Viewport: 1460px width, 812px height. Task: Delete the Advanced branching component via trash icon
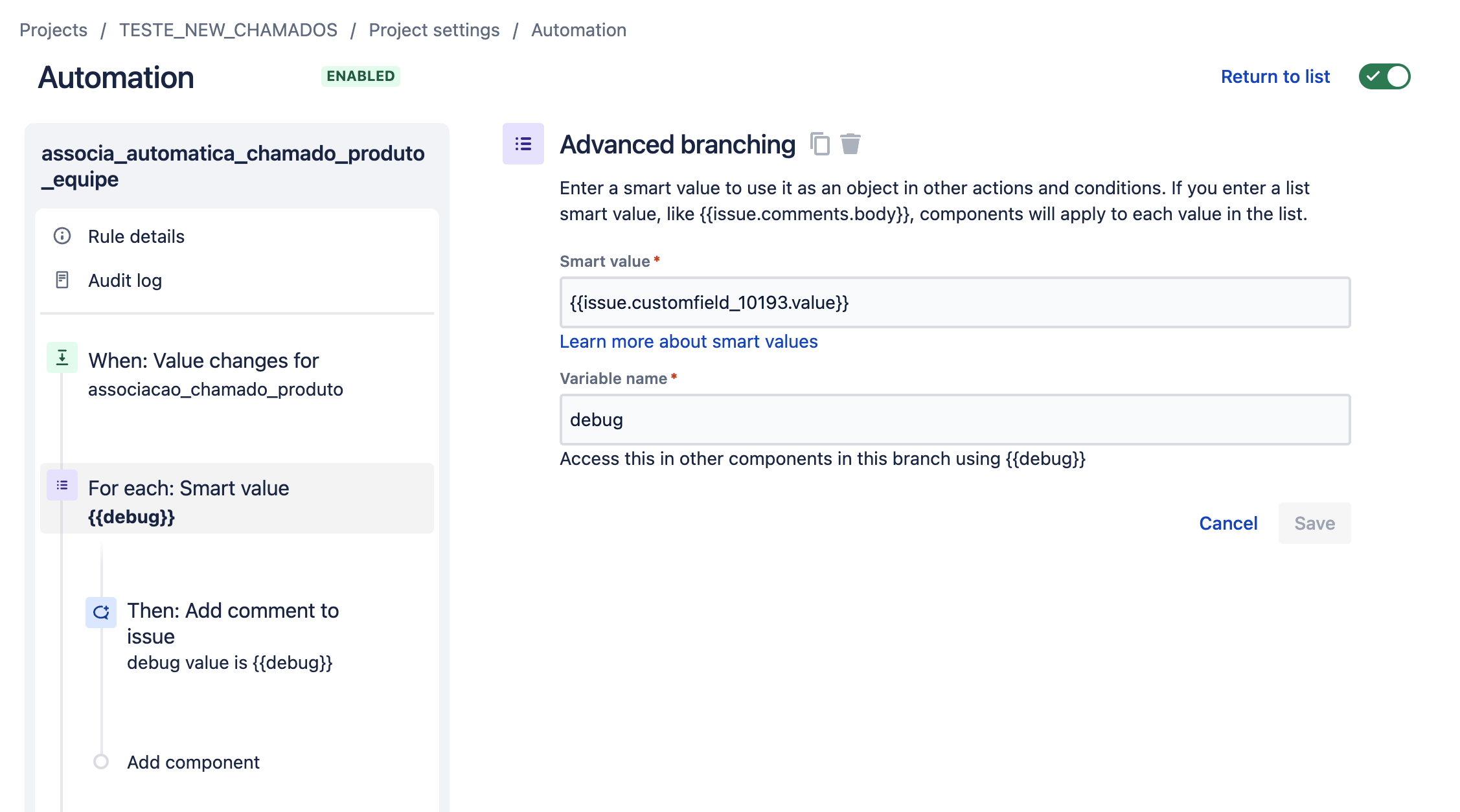click(850, 144)
